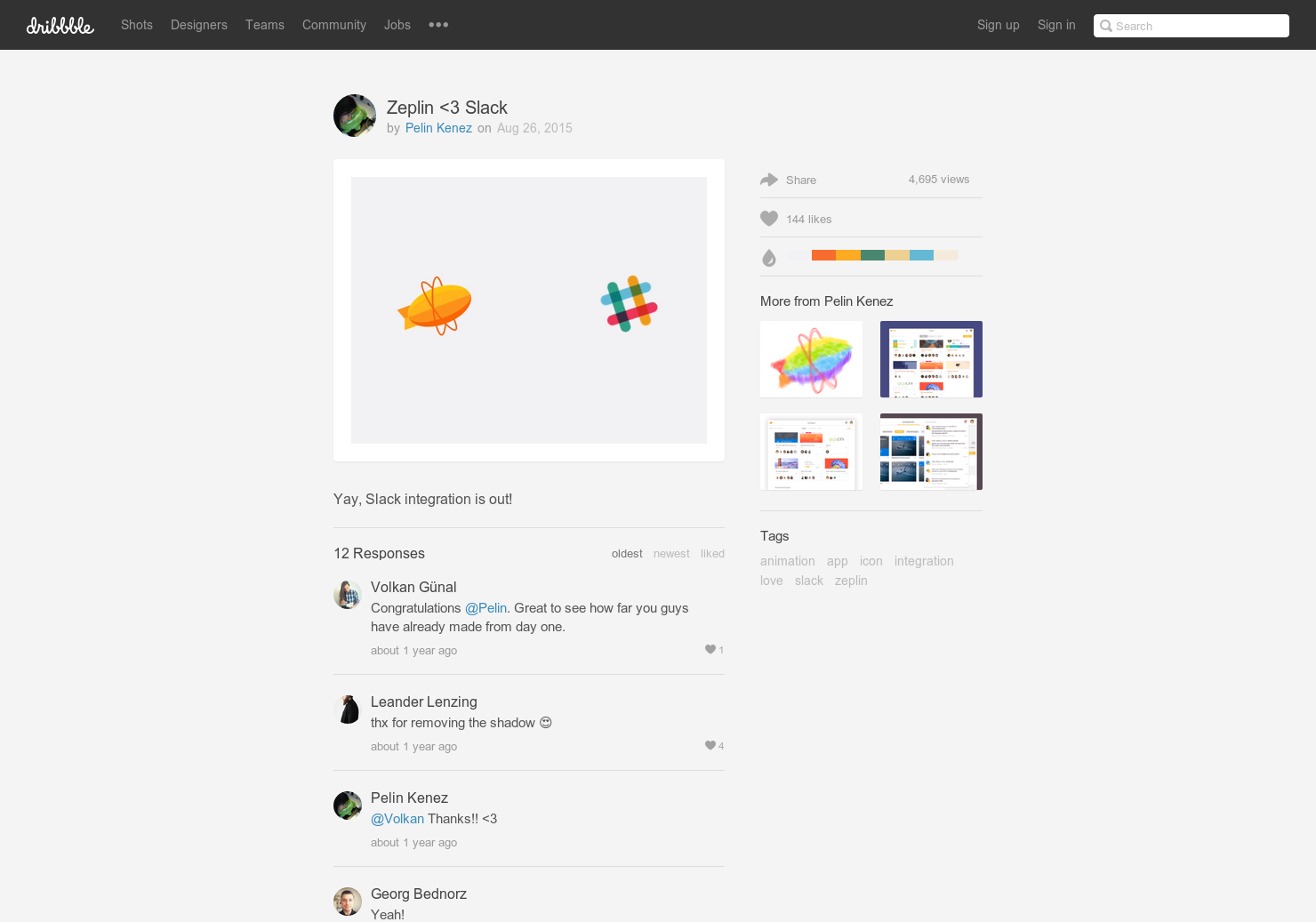Select the orange color swatch in palette
This screenshot has height=922, width=1316.
tap(822, 254)
